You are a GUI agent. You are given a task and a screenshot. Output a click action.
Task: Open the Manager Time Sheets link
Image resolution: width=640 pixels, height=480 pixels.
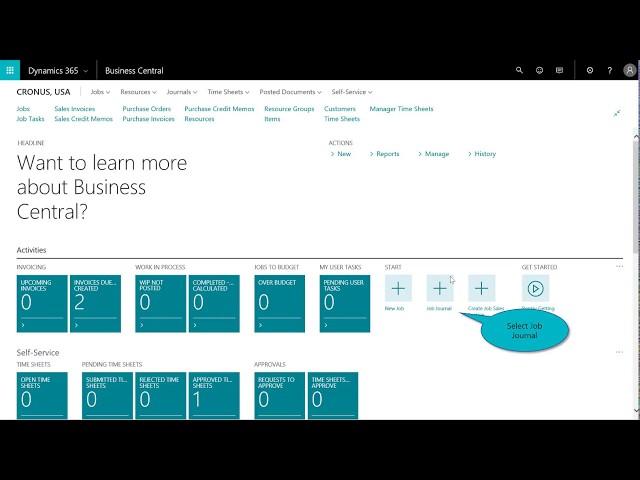point(401,109)
